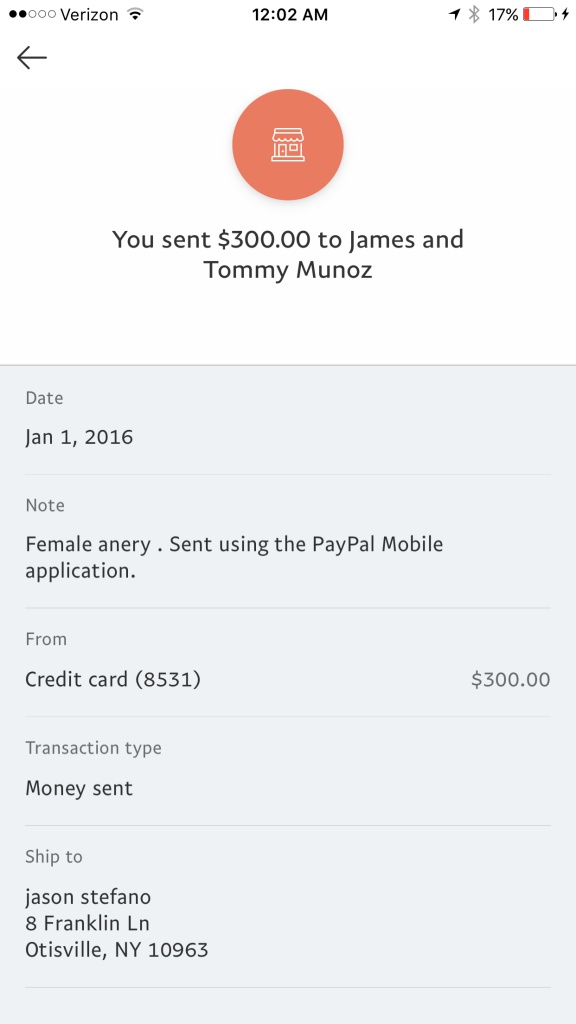Screen dimensions: 576x1024
Task: Select the 12:02 AM clock
Action: coord(290,14)
